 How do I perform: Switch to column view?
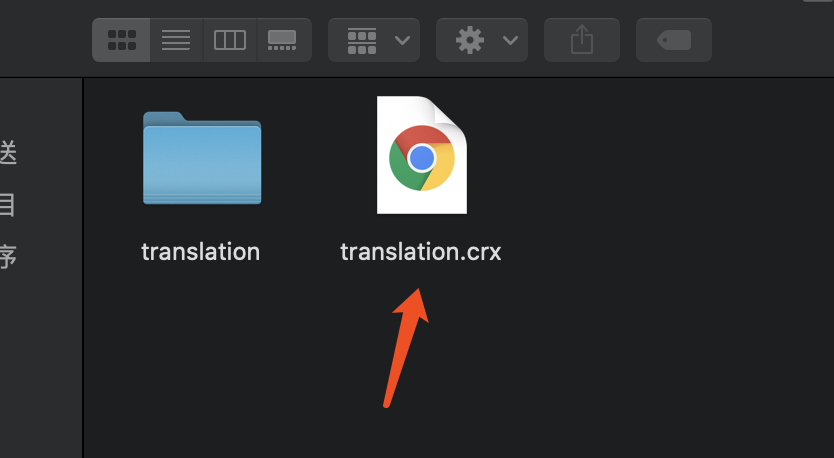point(230,40)
